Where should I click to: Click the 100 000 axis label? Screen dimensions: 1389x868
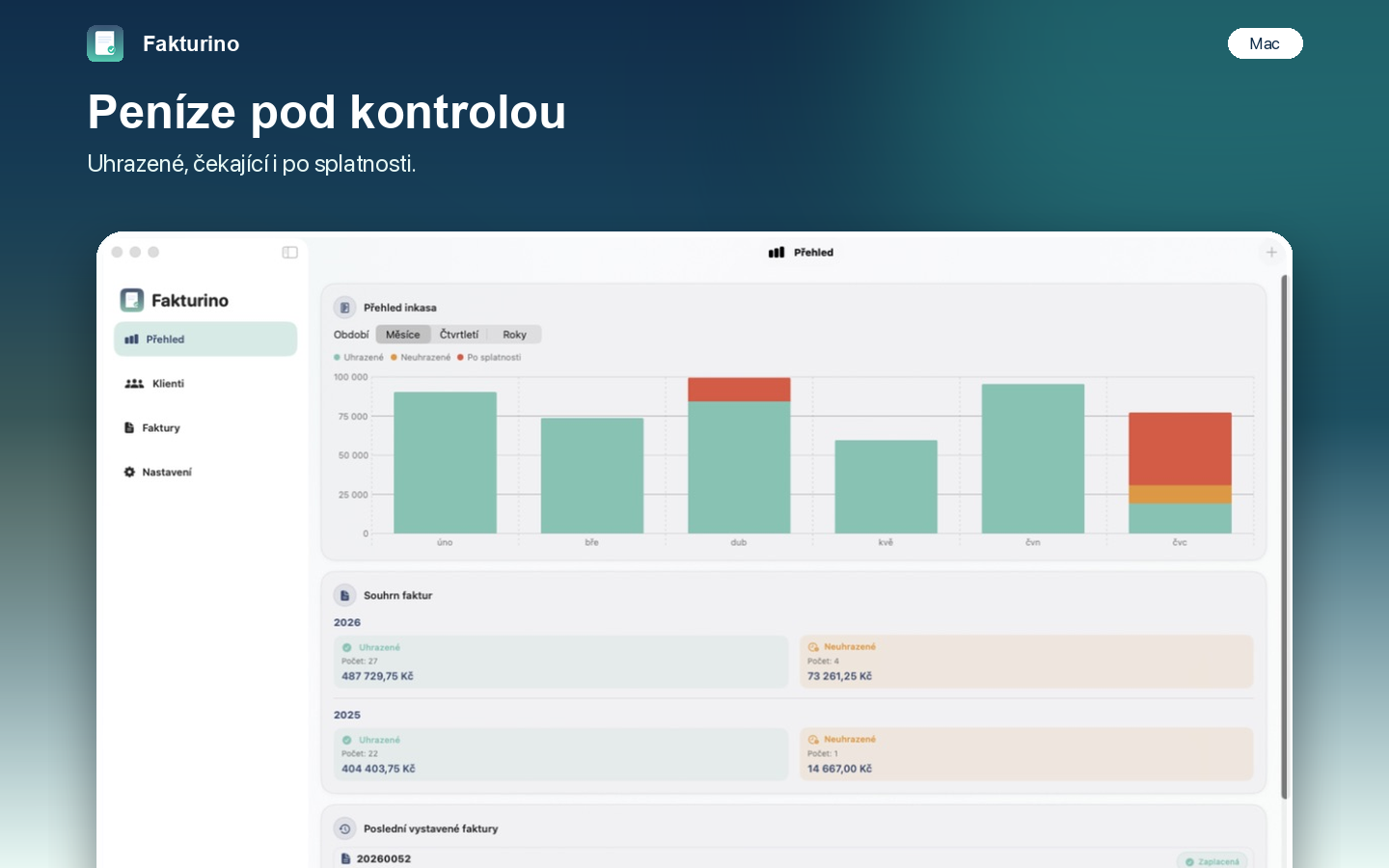[351, 377]
